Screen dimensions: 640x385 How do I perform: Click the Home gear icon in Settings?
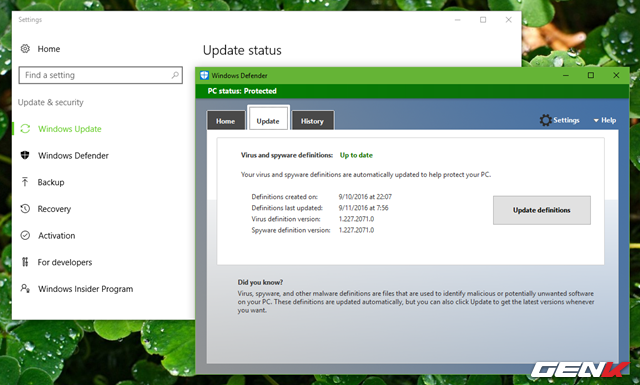click(x=25, y=49)
